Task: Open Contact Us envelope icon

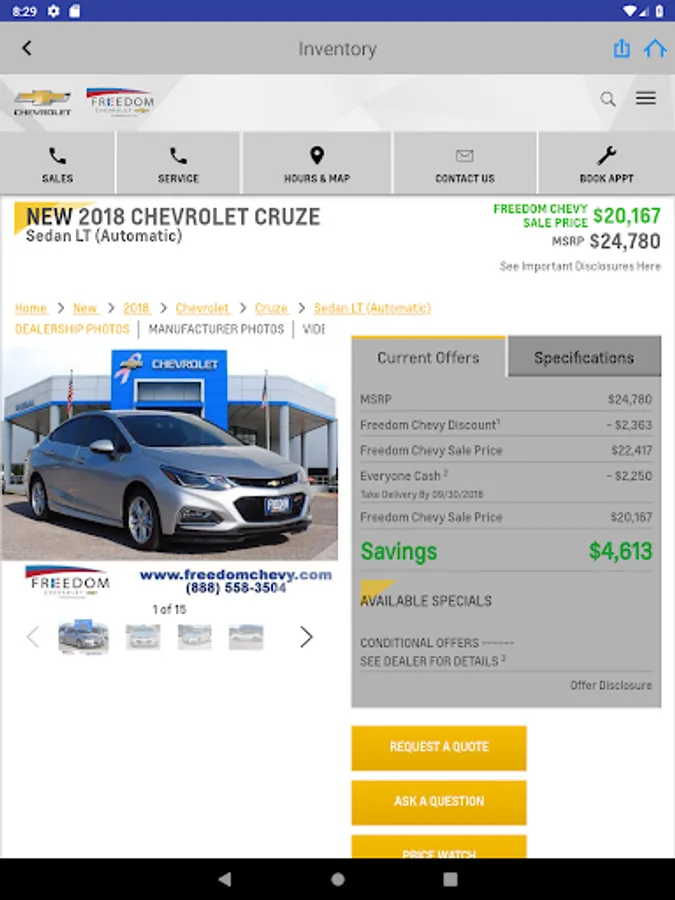Action: tap(464, 156)
